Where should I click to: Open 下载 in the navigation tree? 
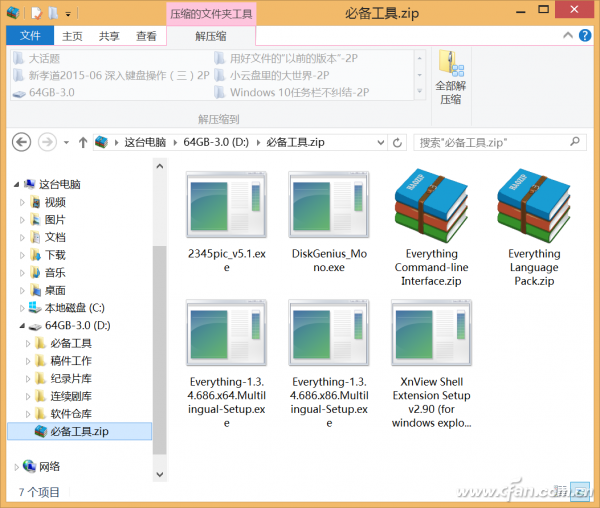pyautogui.click(x=55, y=255)
